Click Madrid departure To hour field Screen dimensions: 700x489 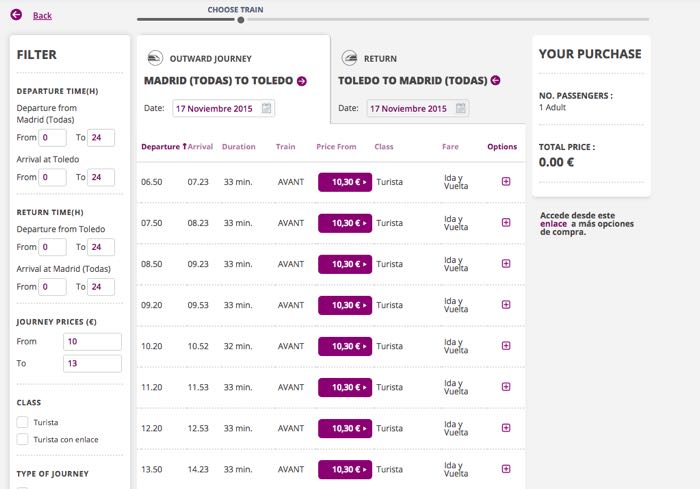[101, 138]
